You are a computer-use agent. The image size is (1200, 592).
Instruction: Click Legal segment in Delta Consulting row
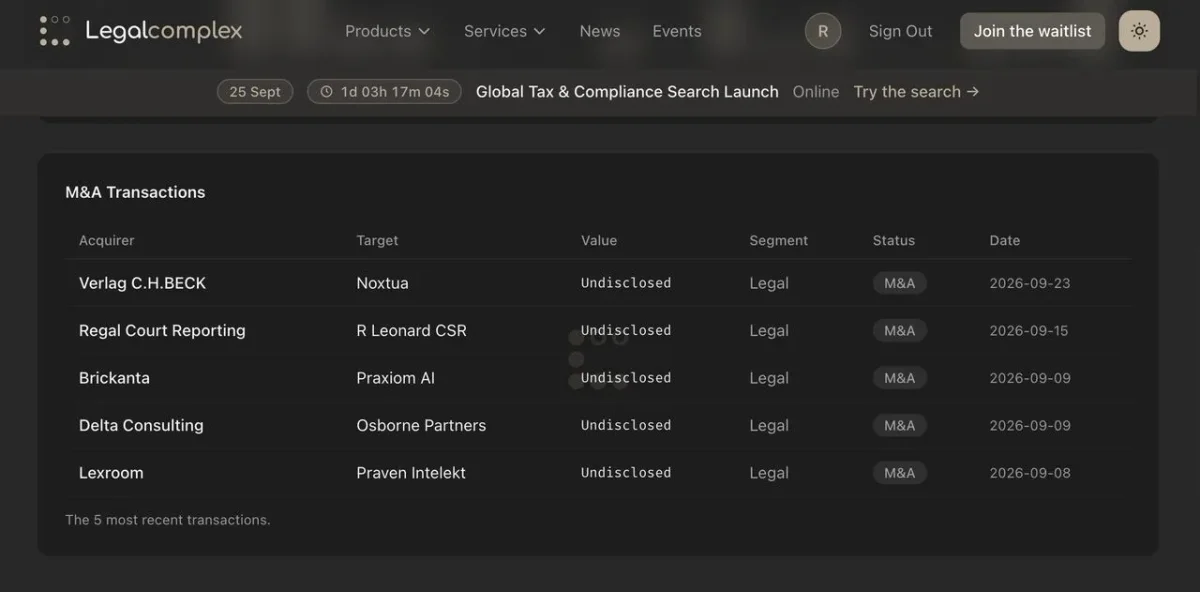[x=769, y=425]
